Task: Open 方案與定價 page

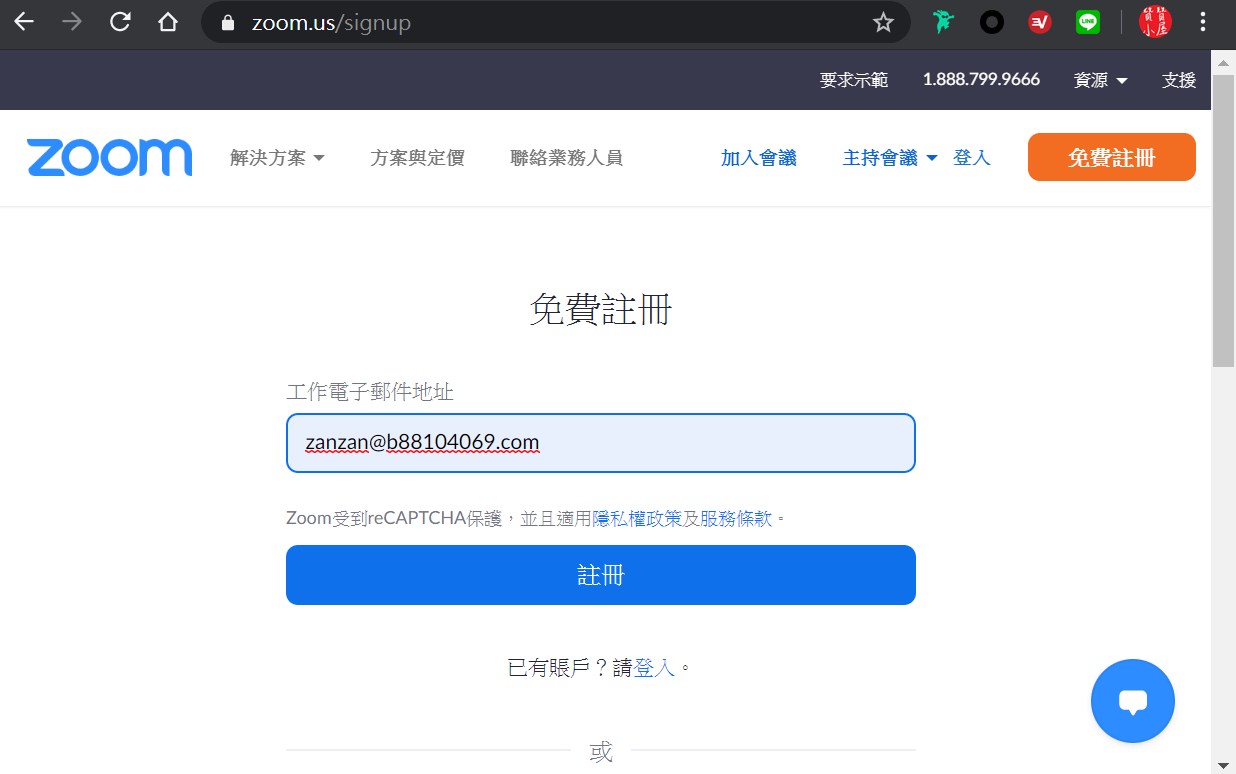Action: 417,158
